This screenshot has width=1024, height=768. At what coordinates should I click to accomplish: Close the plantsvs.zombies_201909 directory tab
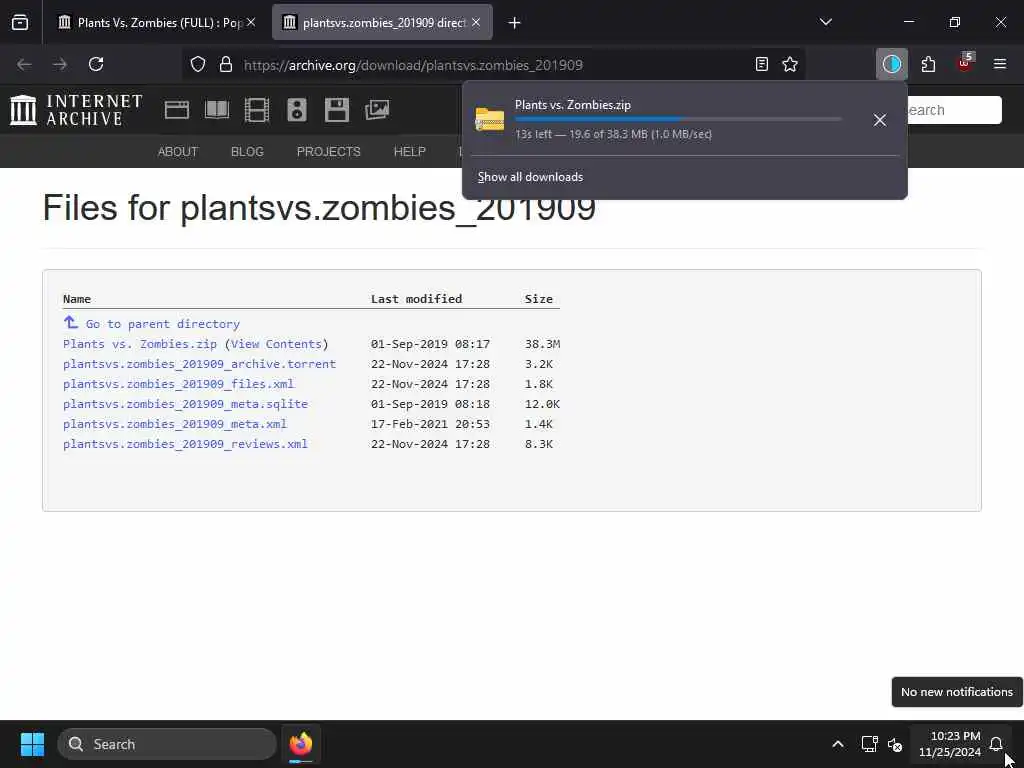click(476, 22)
